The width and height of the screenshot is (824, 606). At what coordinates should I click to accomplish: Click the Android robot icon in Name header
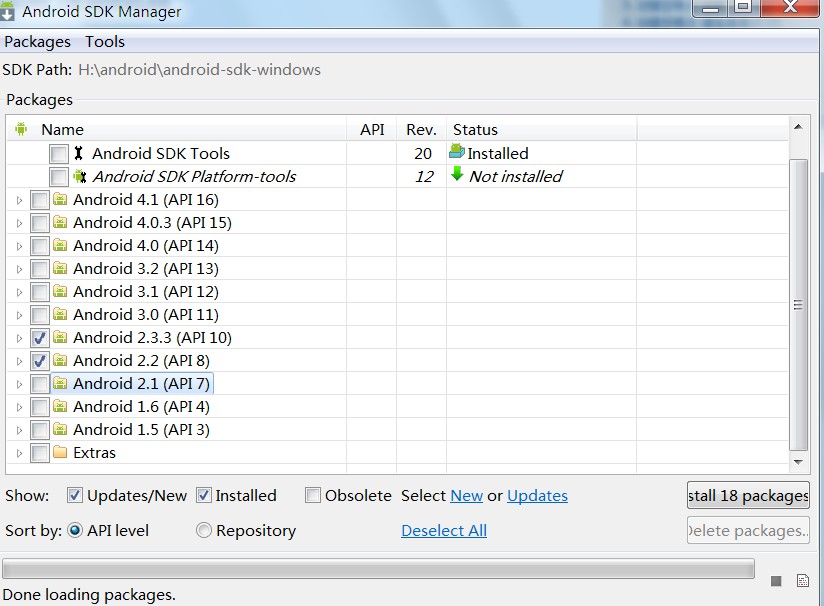click(x=21, y=129)
